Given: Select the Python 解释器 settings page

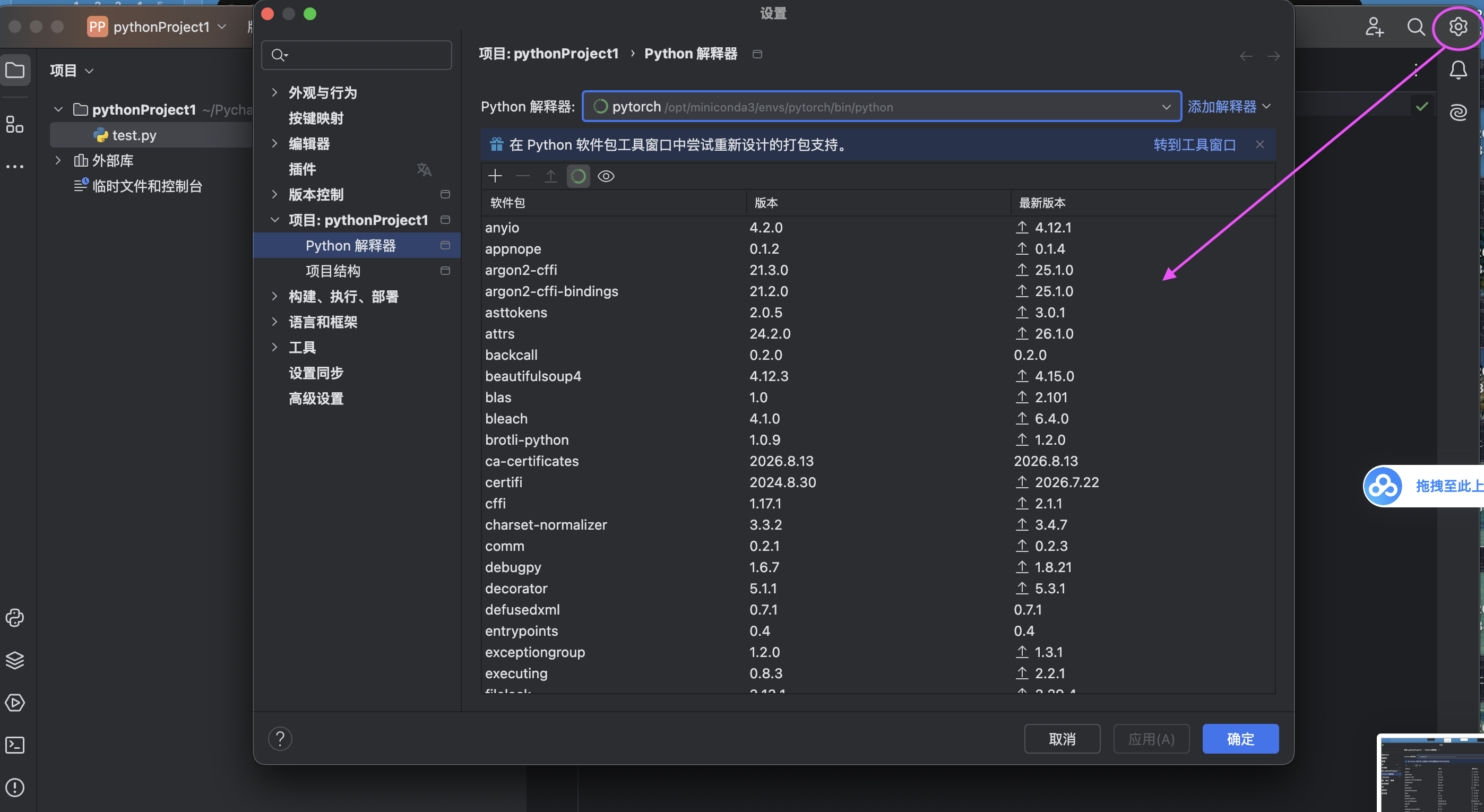Looking at the screenshot, I should (x=357, y=245).
